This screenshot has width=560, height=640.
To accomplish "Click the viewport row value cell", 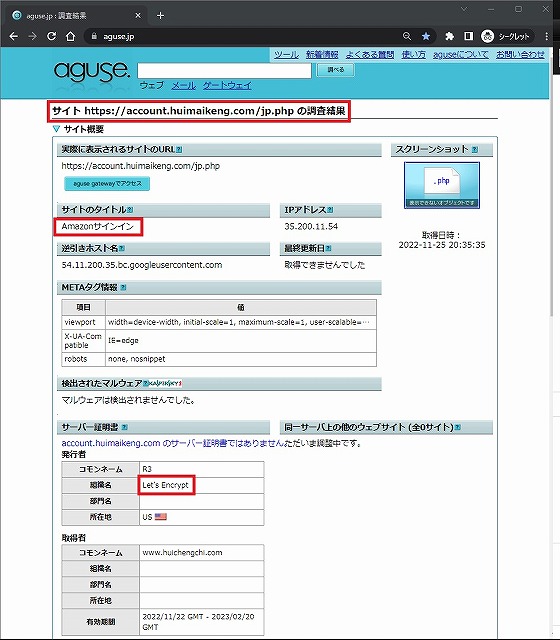I will pyautogui.click(x=241, y=322).
